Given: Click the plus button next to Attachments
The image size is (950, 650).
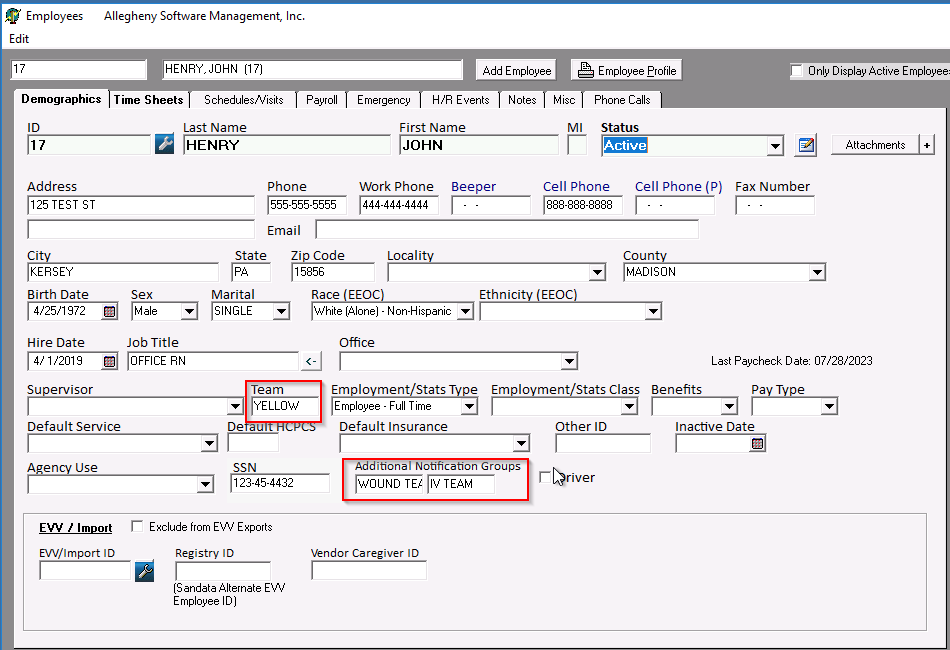Looking at the screenshot, I should click(926, 145).
